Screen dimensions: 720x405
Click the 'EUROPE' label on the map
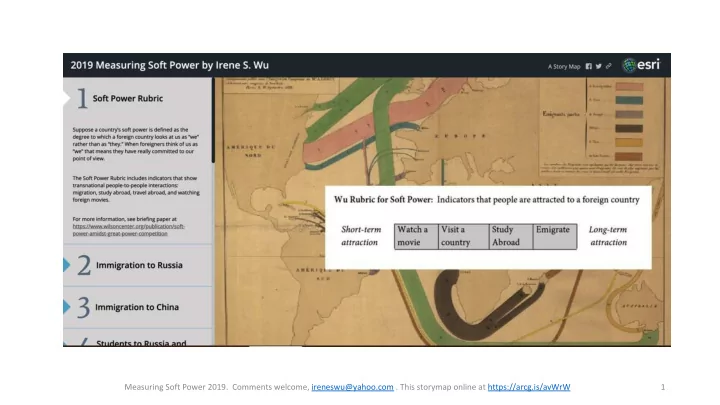click(x=461, y=136)
